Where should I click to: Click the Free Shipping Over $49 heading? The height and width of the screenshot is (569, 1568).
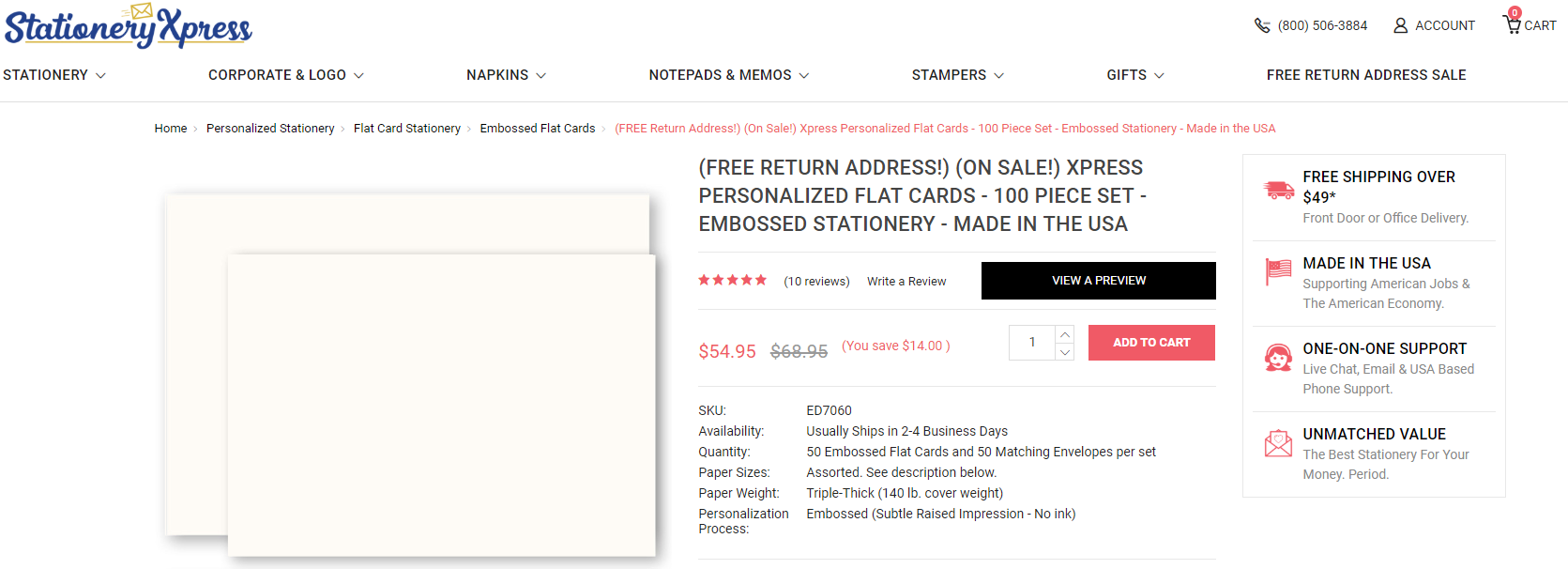click(x=1379, y=187)
